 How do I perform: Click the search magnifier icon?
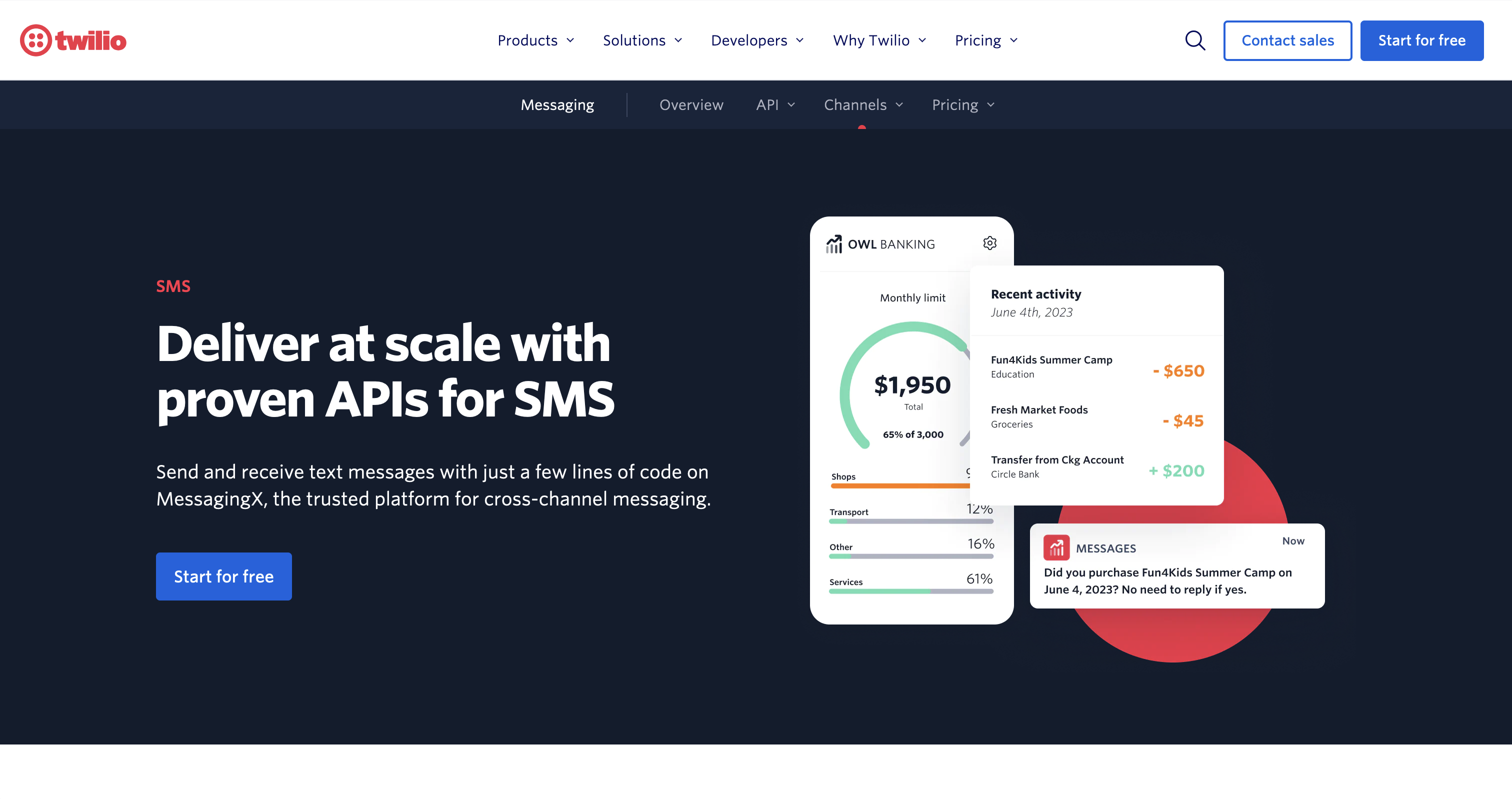coord(1196,40)
